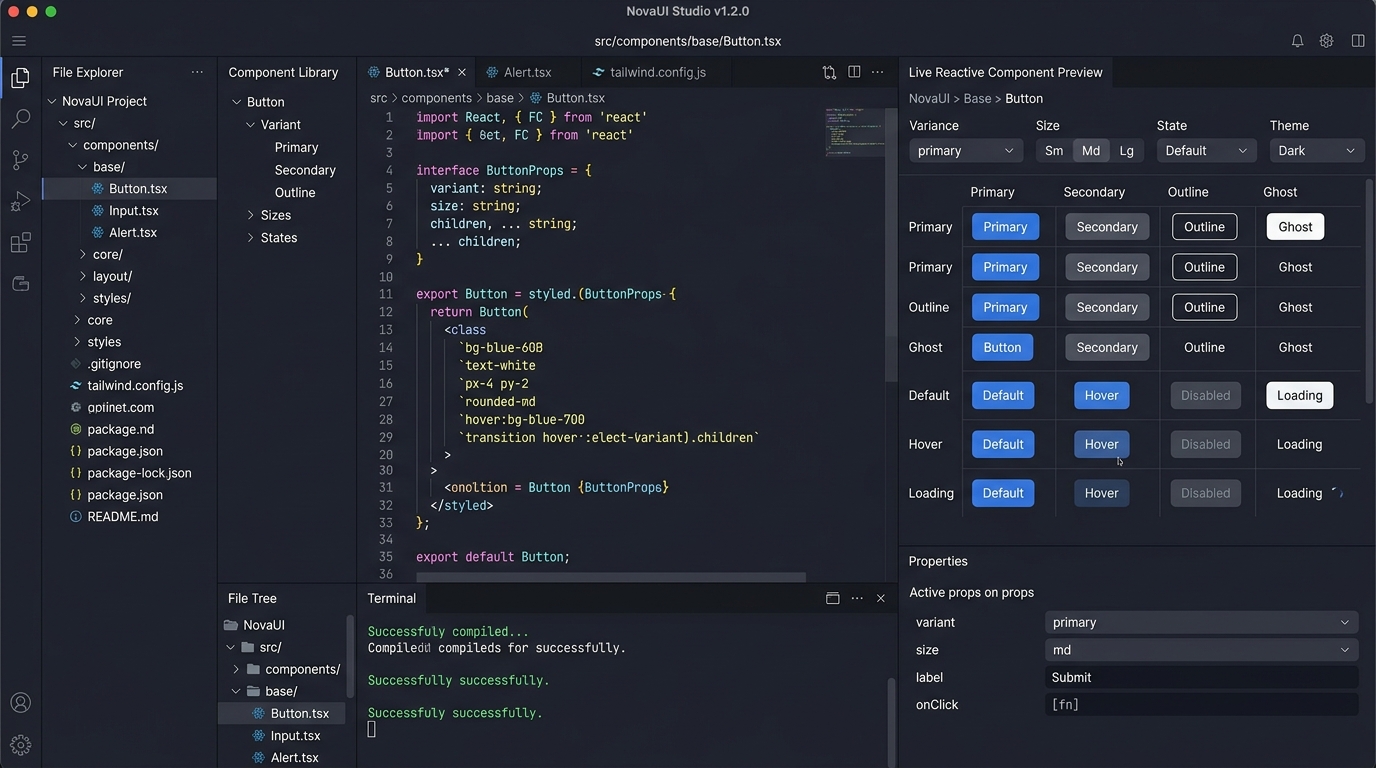This screenshot has height=768, width=1376.
Task: Select Lg size option
Action: (1127, 150)
